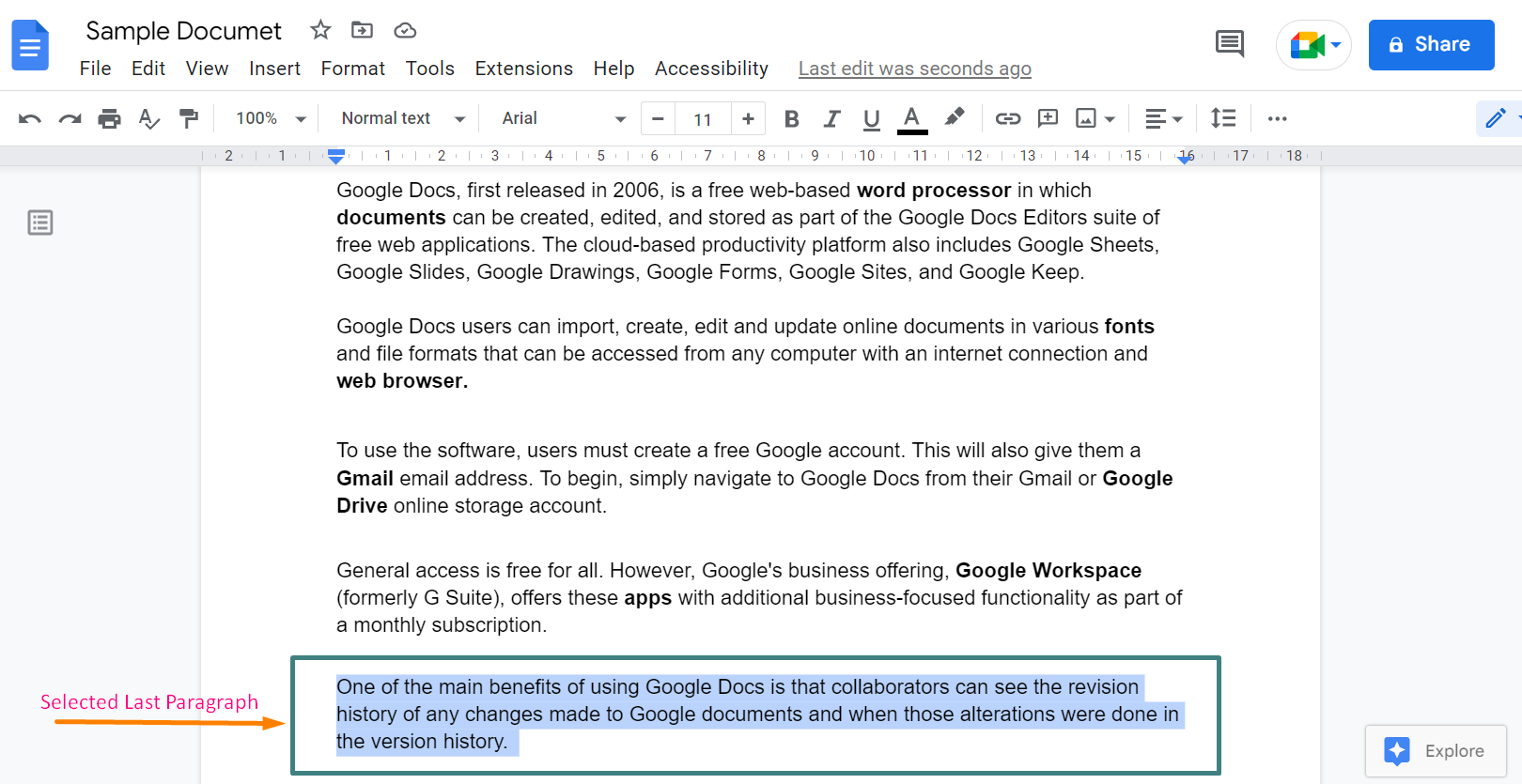Show the document outline
This screenshot has height=784, width=1522.
40,223
